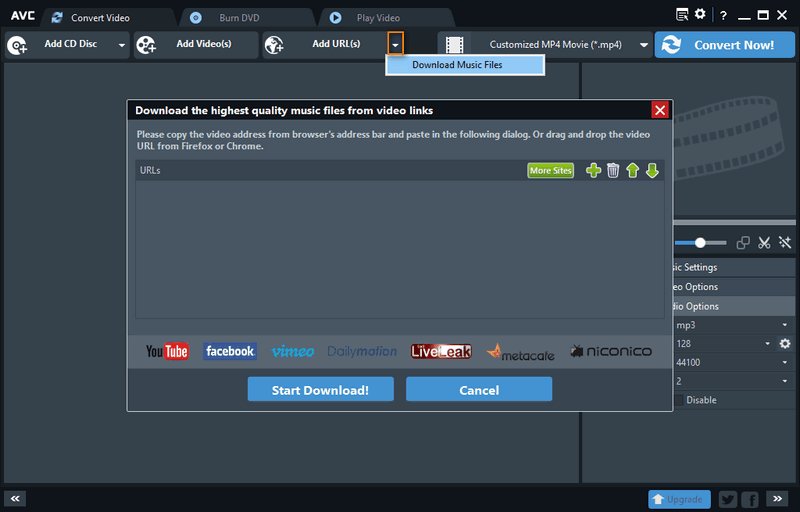Click the facebook logo in dialog
800x512 pixels.
230,351
